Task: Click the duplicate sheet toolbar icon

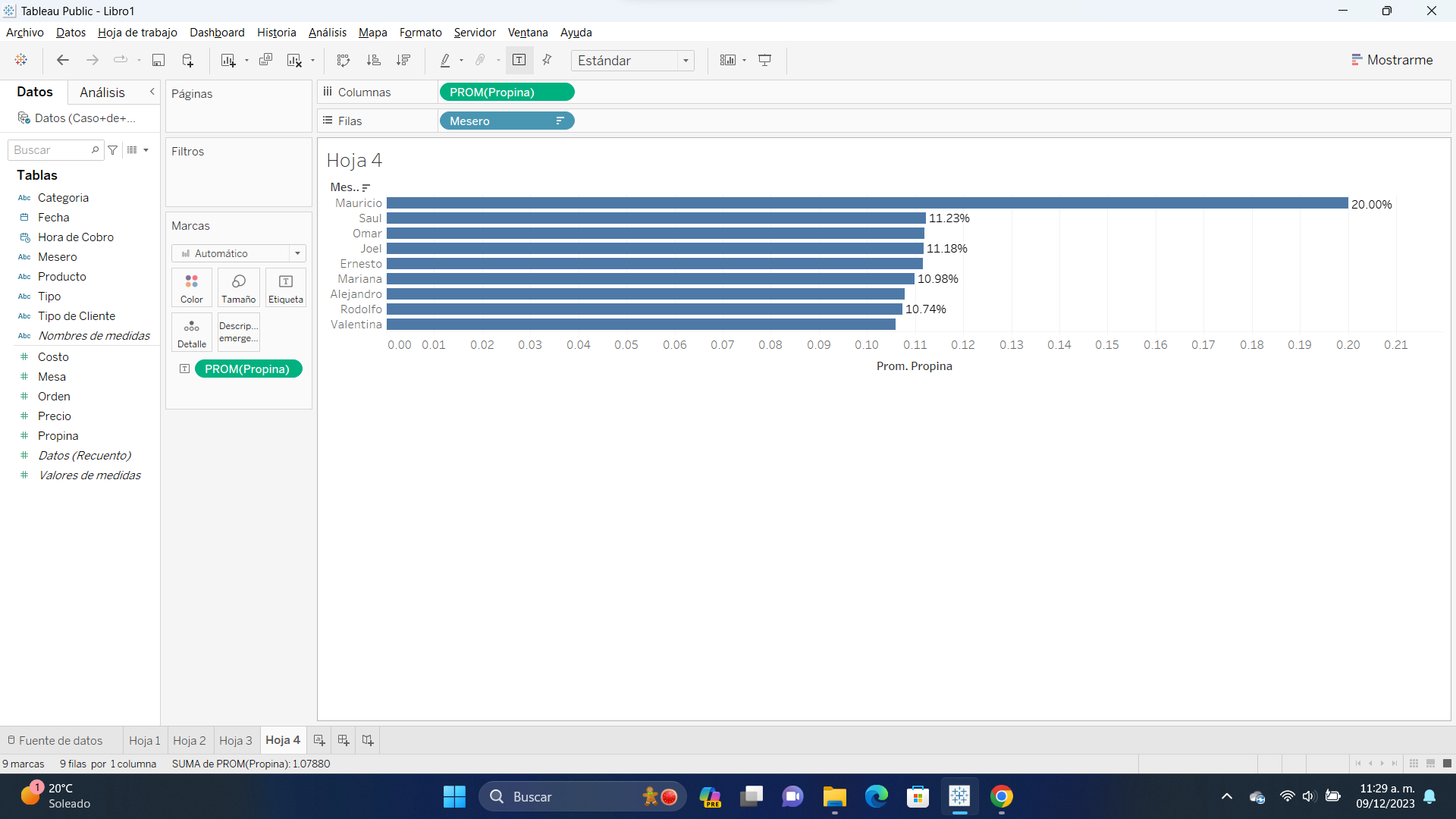Action: tap(265, 60)
